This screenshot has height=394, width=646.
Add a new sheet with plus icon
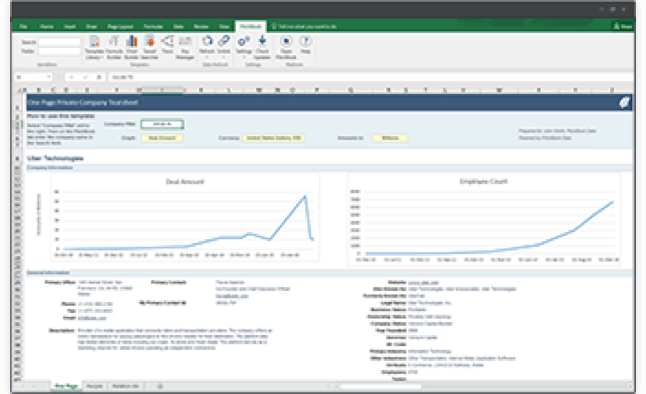[160, 386]
